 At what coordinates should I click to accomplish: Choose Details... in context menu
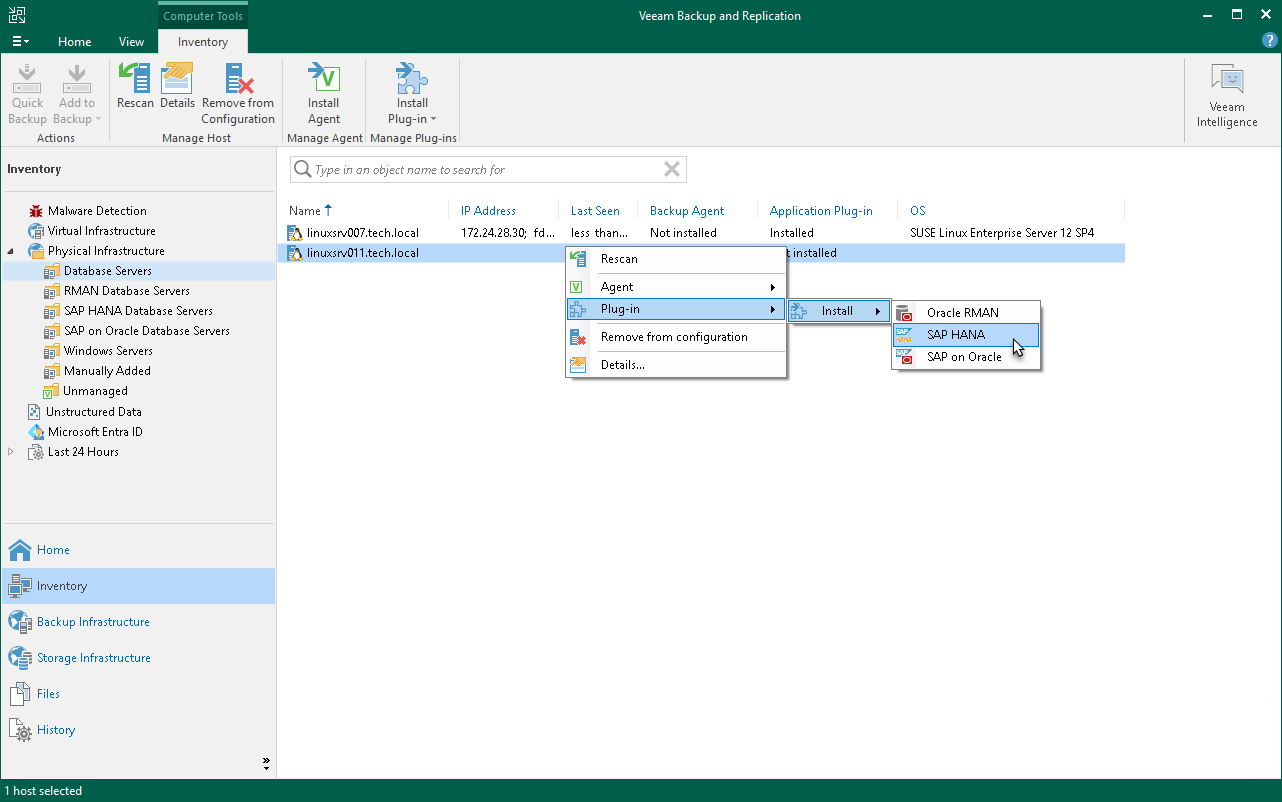click(676, 365)
